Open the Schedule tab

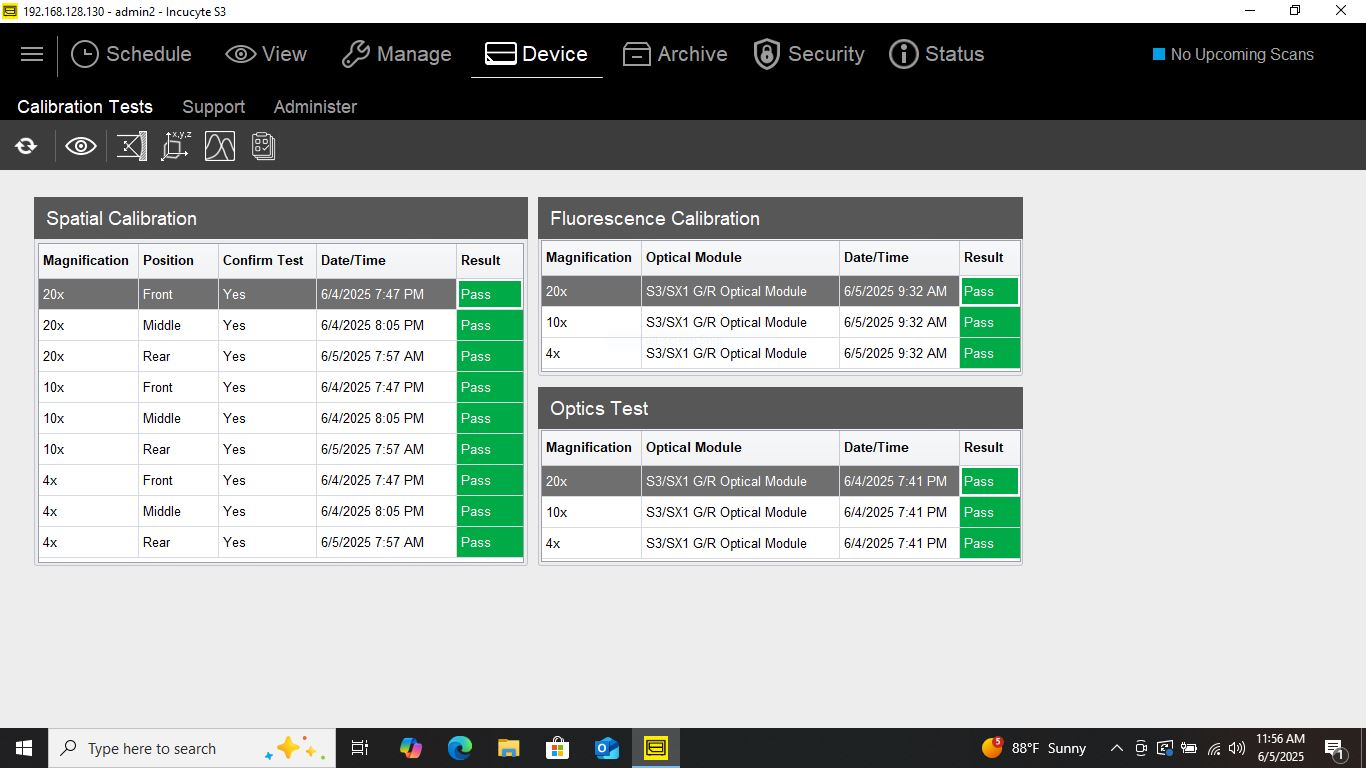[131, 54]
